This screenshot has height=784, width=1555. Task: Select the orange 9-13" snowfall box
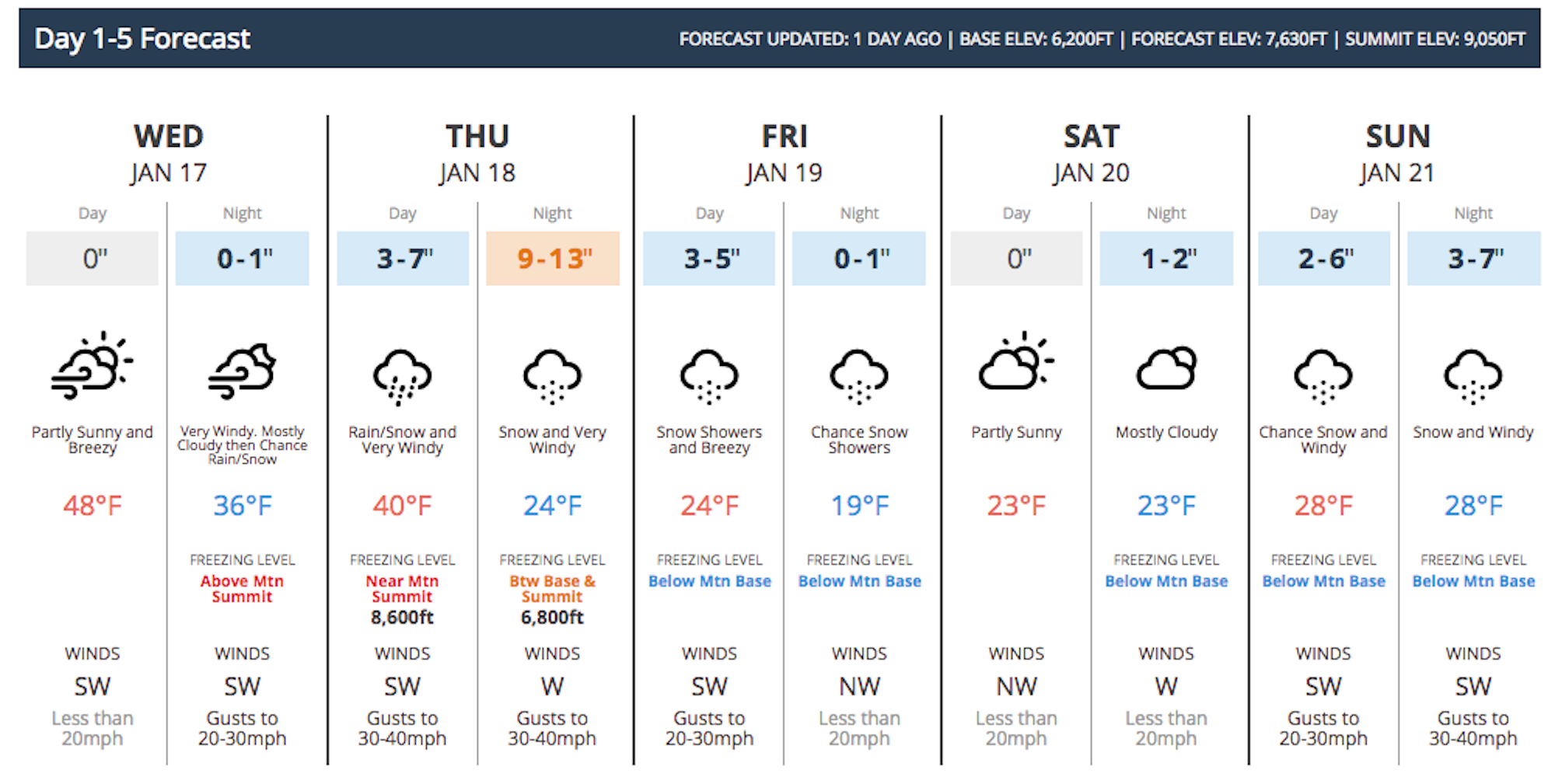click(553, 259)
